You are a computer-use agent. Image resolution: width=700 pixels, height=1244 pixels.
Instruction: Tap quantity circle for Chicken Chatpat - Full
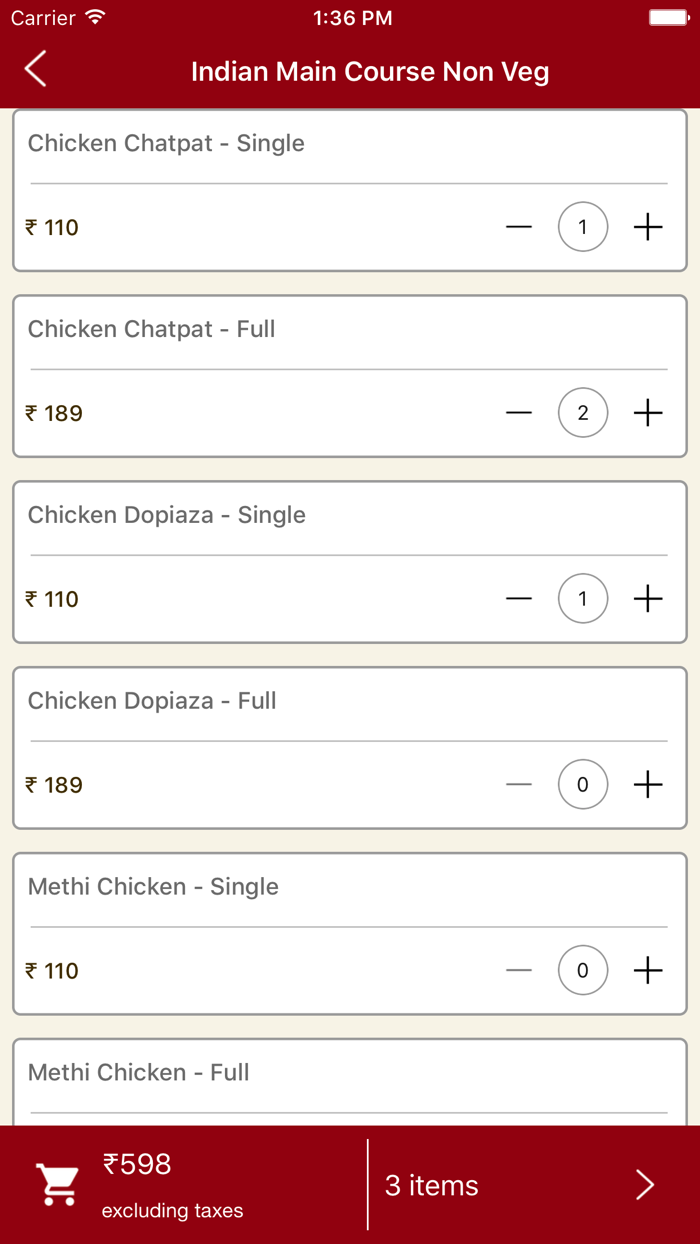(583, 413)
